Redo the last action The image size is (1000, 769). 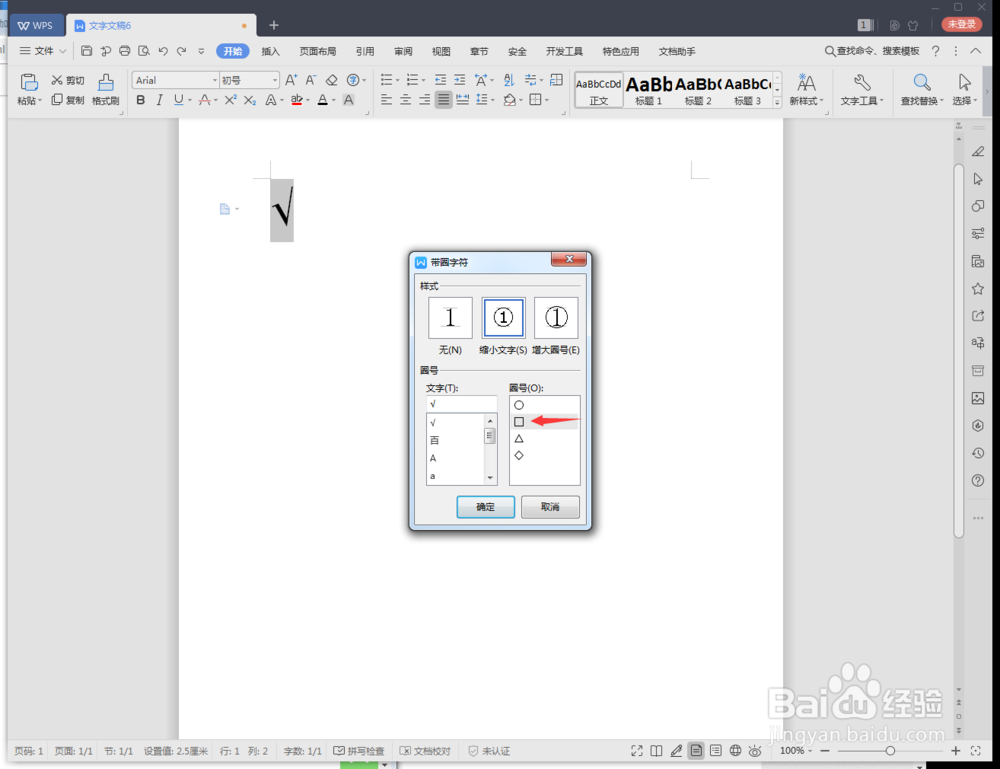tap(182, 51)
